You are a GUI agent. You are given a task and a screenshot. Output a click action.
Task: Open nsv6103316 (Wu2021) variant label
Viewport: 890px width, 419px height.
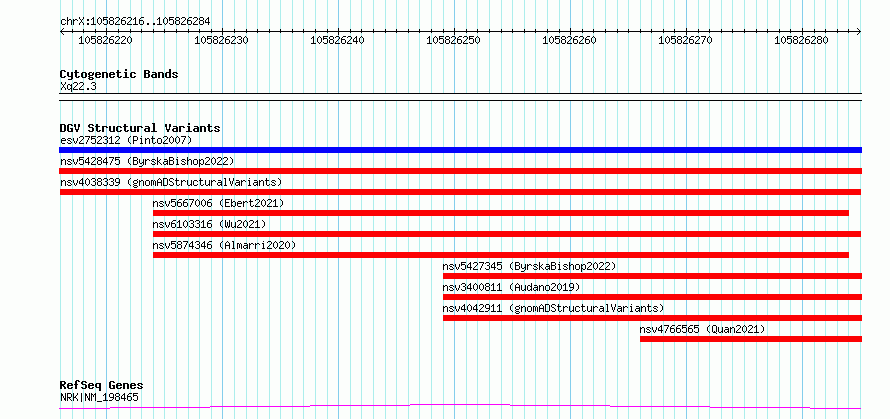pyautogui.click(x=209, y=224)
